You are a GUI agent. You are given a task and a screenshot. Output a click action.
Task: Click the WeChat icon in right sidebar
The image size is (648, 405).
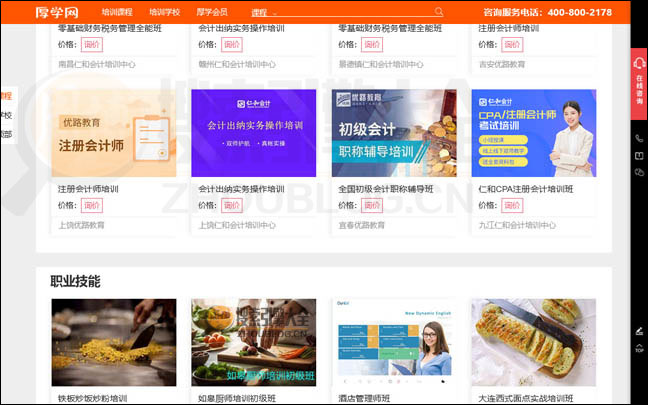[x=639, y=172]
